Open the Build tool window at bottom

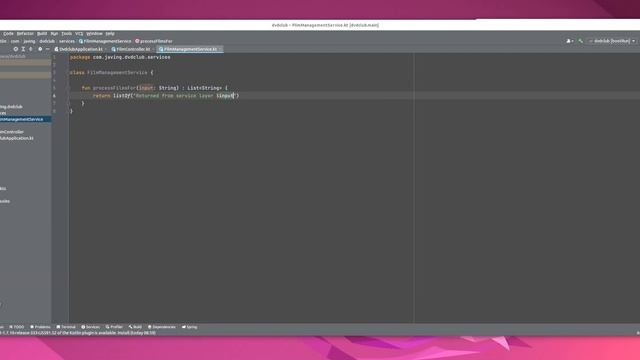pos(135,327)
